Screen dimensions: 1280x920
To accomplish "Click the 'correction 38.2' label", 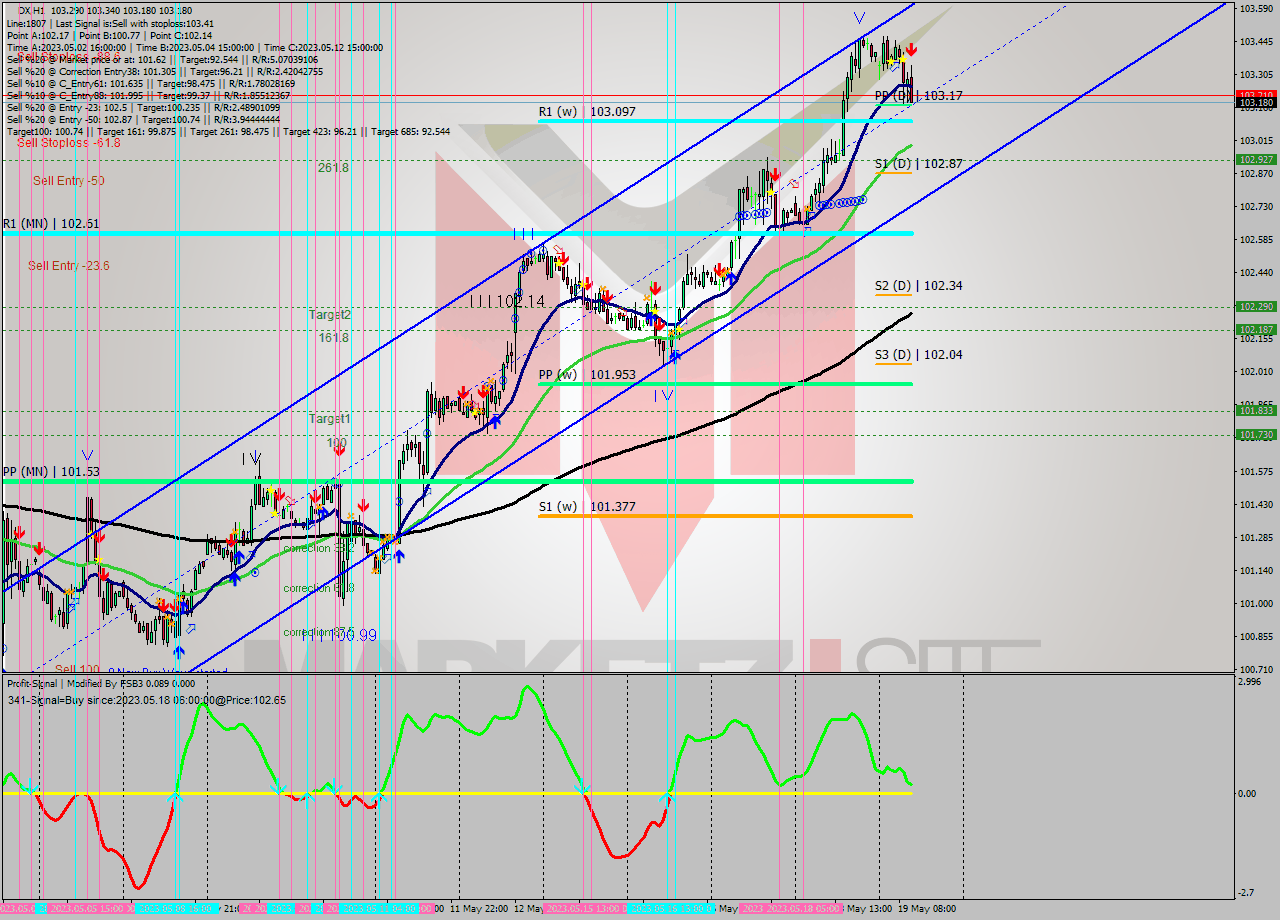I will pyautogui.click(x=319, y=548).
